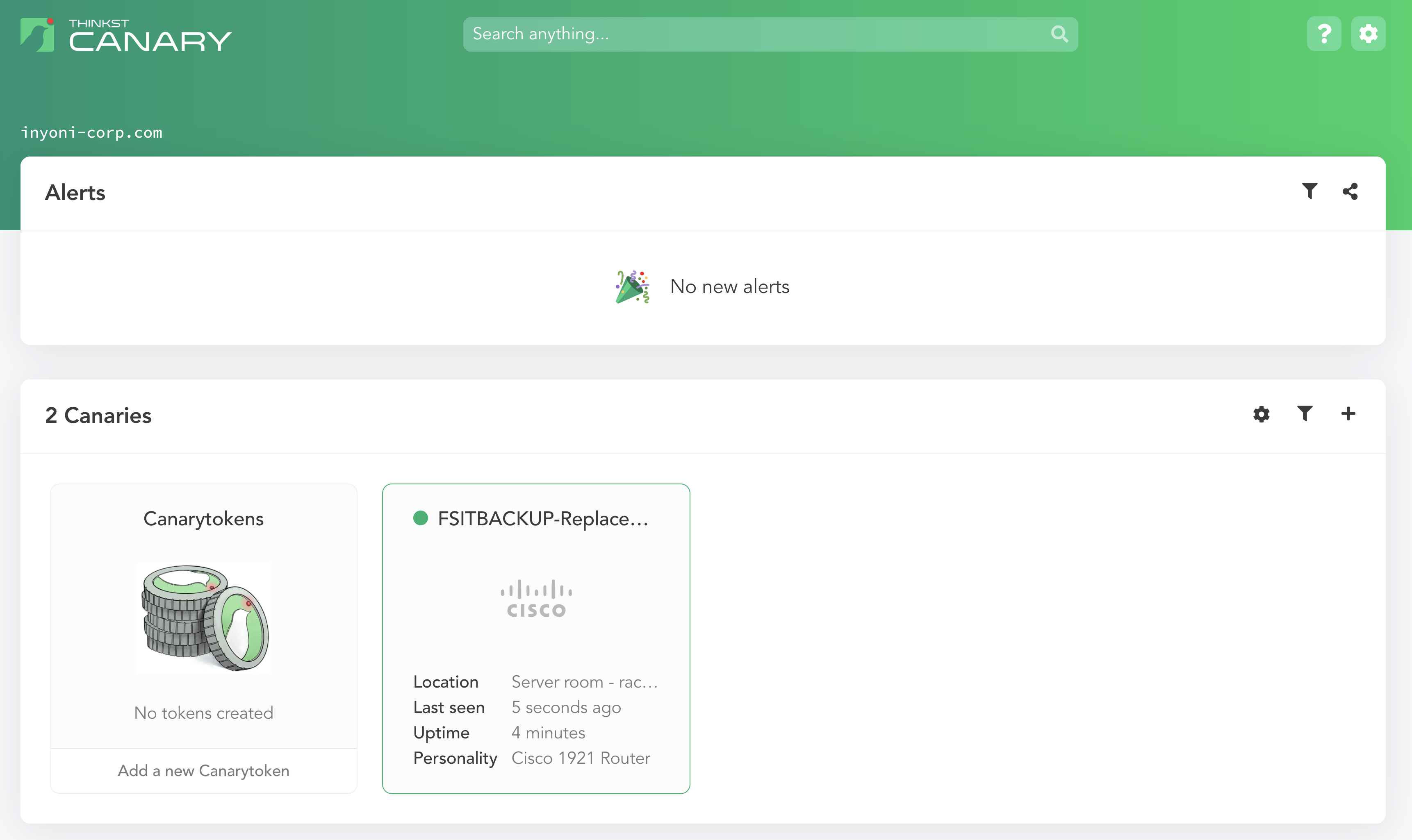
Task: Click the Location label
Action: click(x=446, y=682)
